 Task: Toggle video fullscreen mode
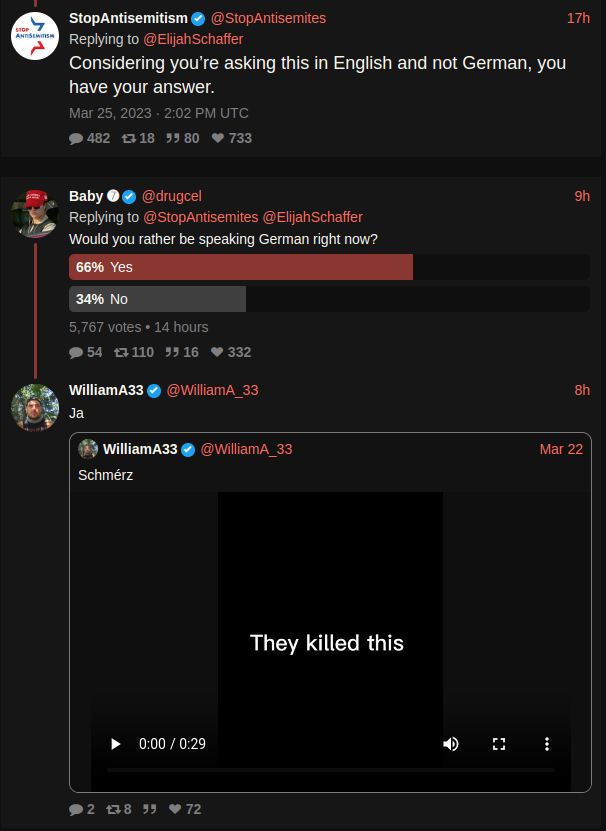[499, 744]
